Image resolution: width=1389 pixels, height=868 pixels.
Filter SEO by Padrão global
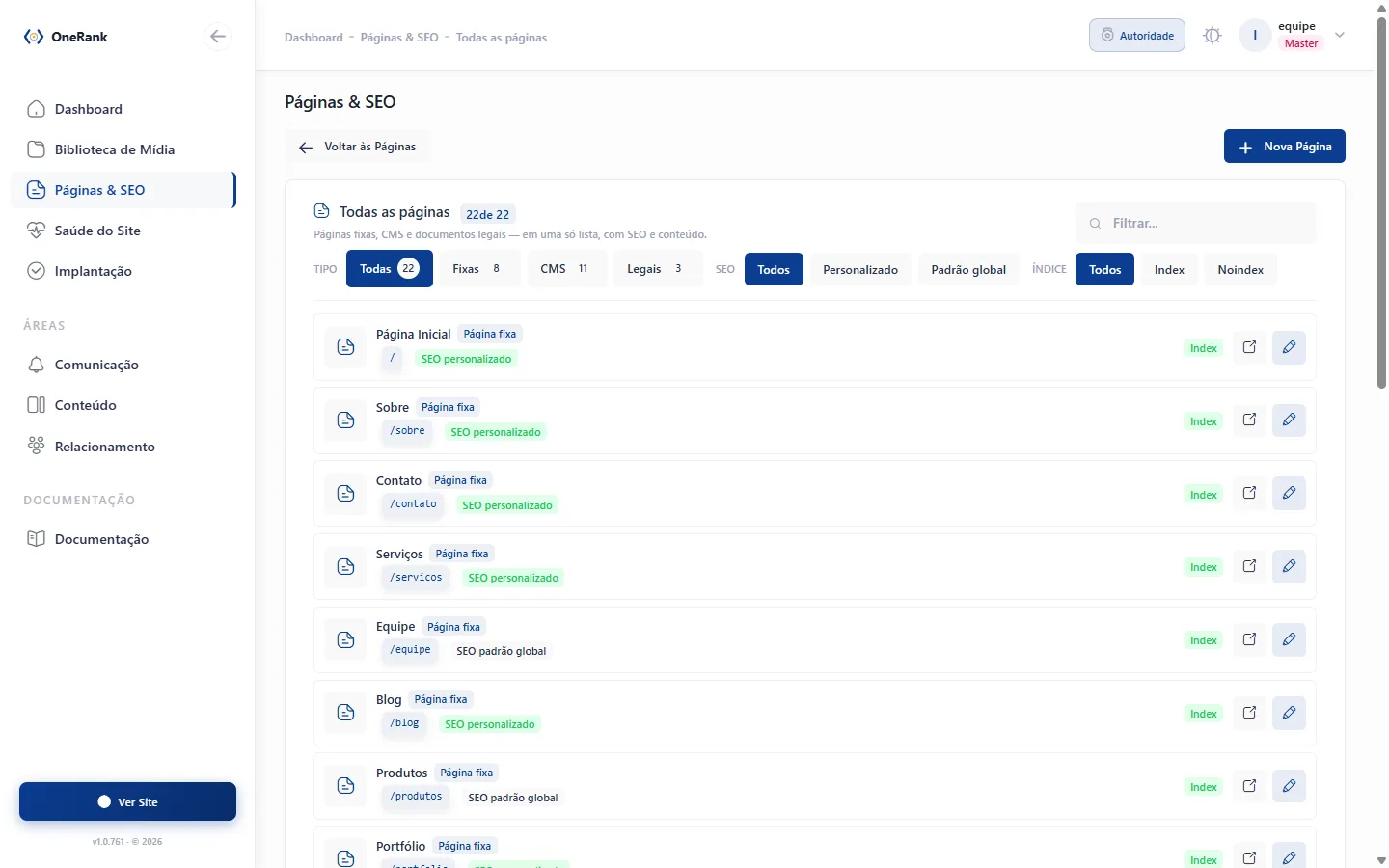[x=968, y=269]
